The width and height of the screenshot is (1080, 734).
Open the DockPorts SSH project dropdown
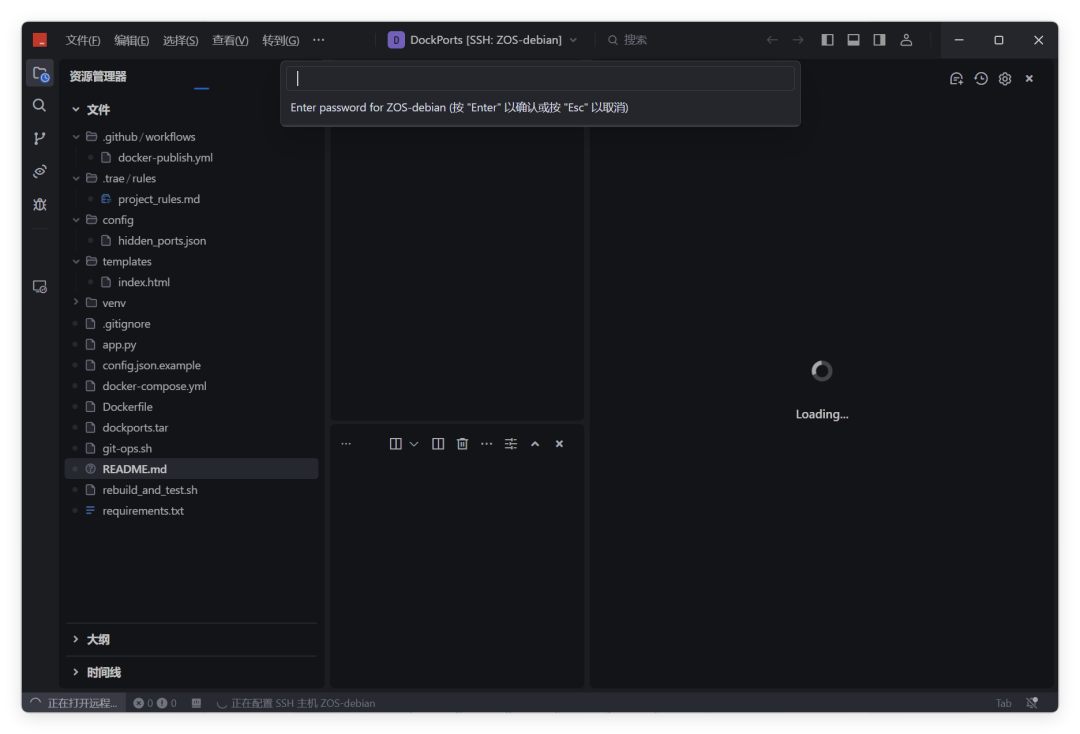(482, 40)
